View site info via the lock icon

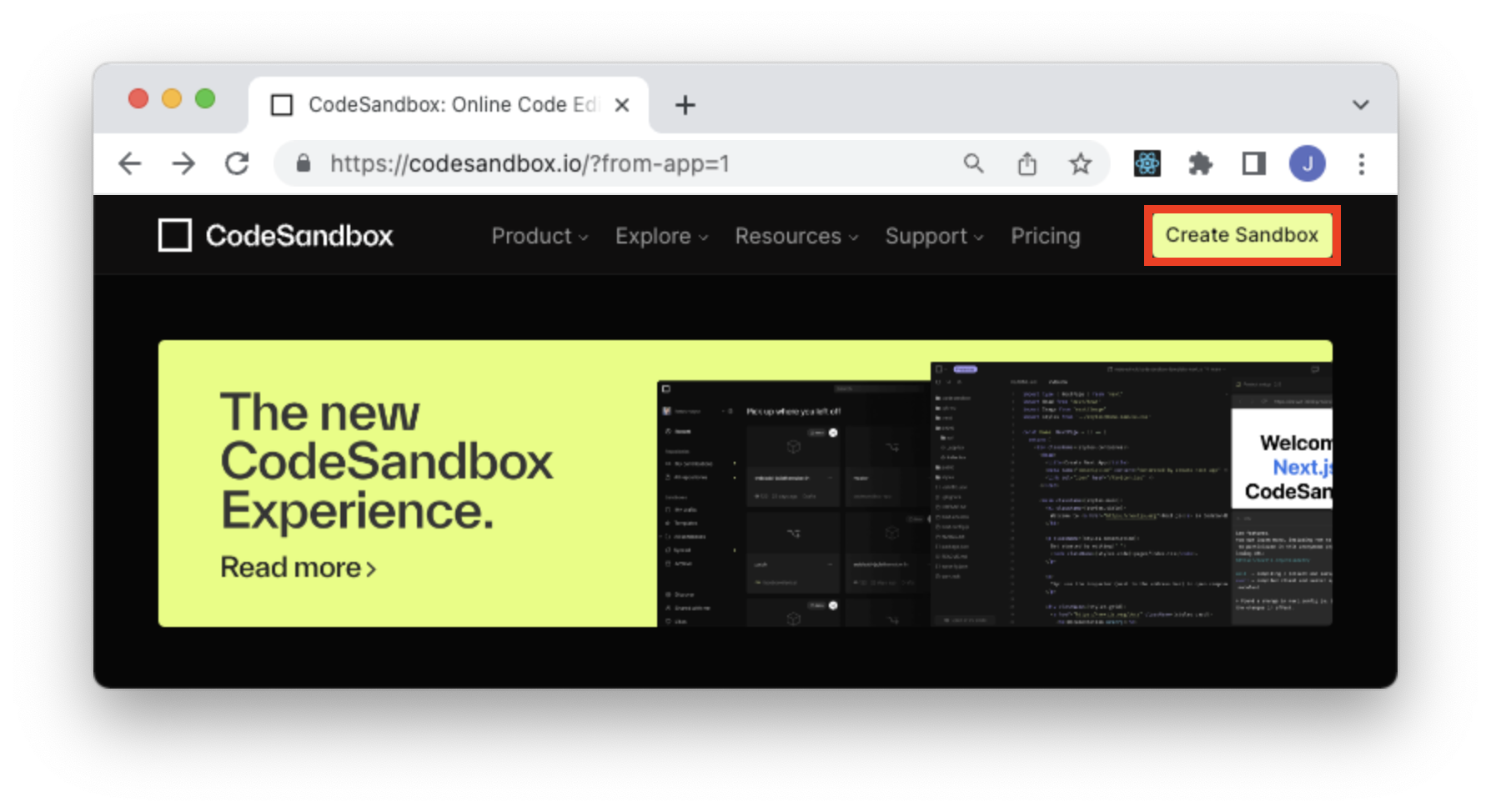point(304,163)
